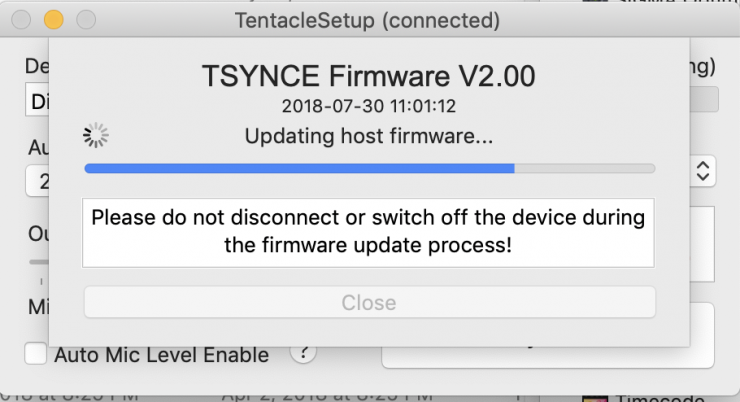Screen dimensions: 740x402
Task: Click the 'do not disconnect' warning text box
Action: [x=368, y=231]
